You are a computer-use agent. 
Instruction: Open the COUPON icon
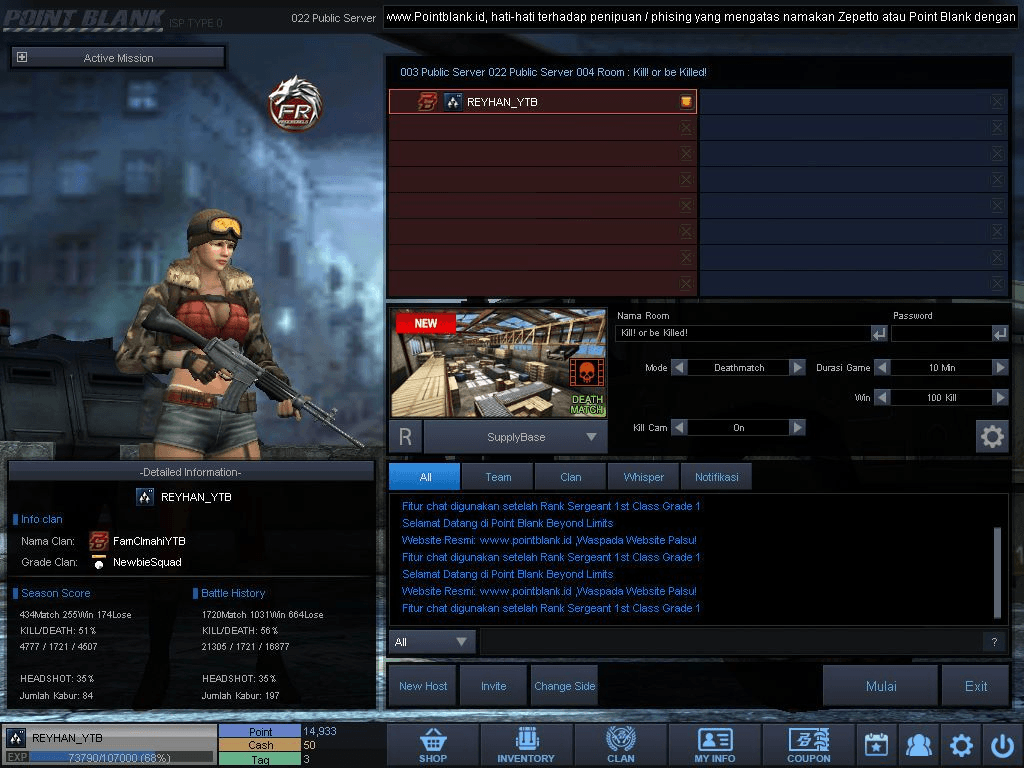pos(808,745)
